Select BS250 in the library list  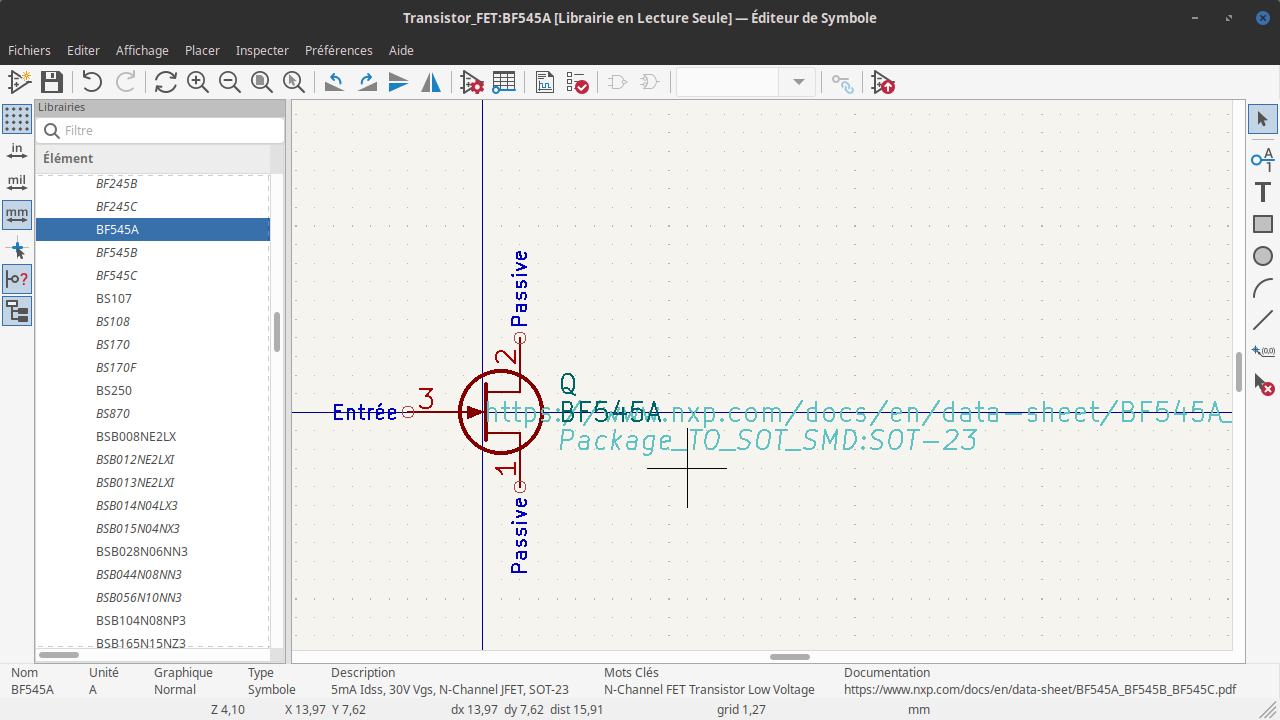(x=153, y=391)
